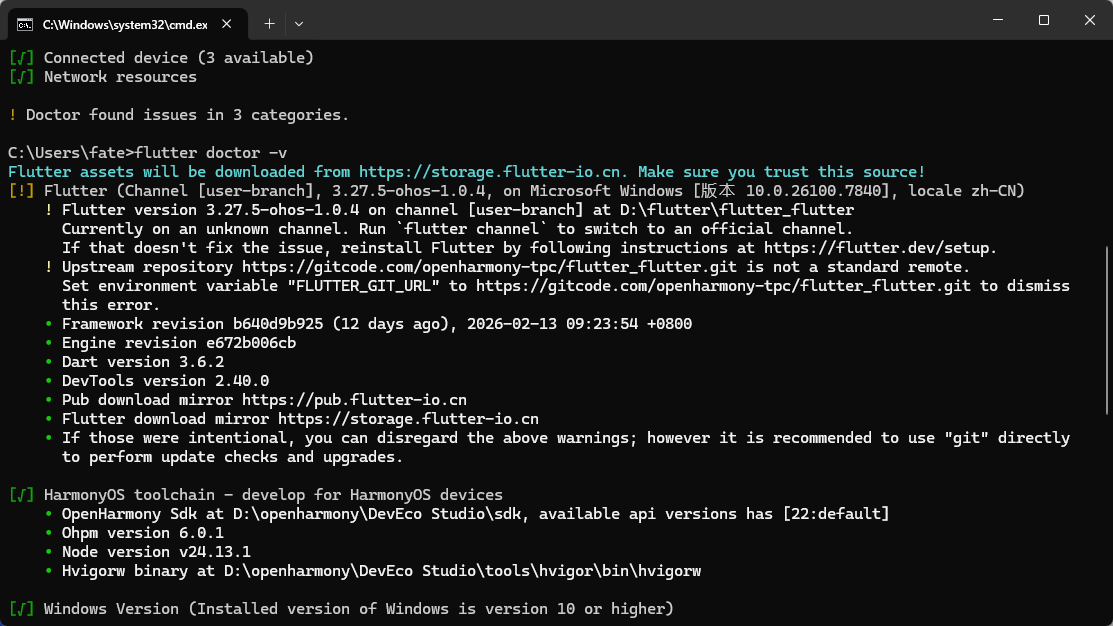Click 'Framework revision b640d9b925' text
The image size is (1113, 626).
(x=192, y=324)
